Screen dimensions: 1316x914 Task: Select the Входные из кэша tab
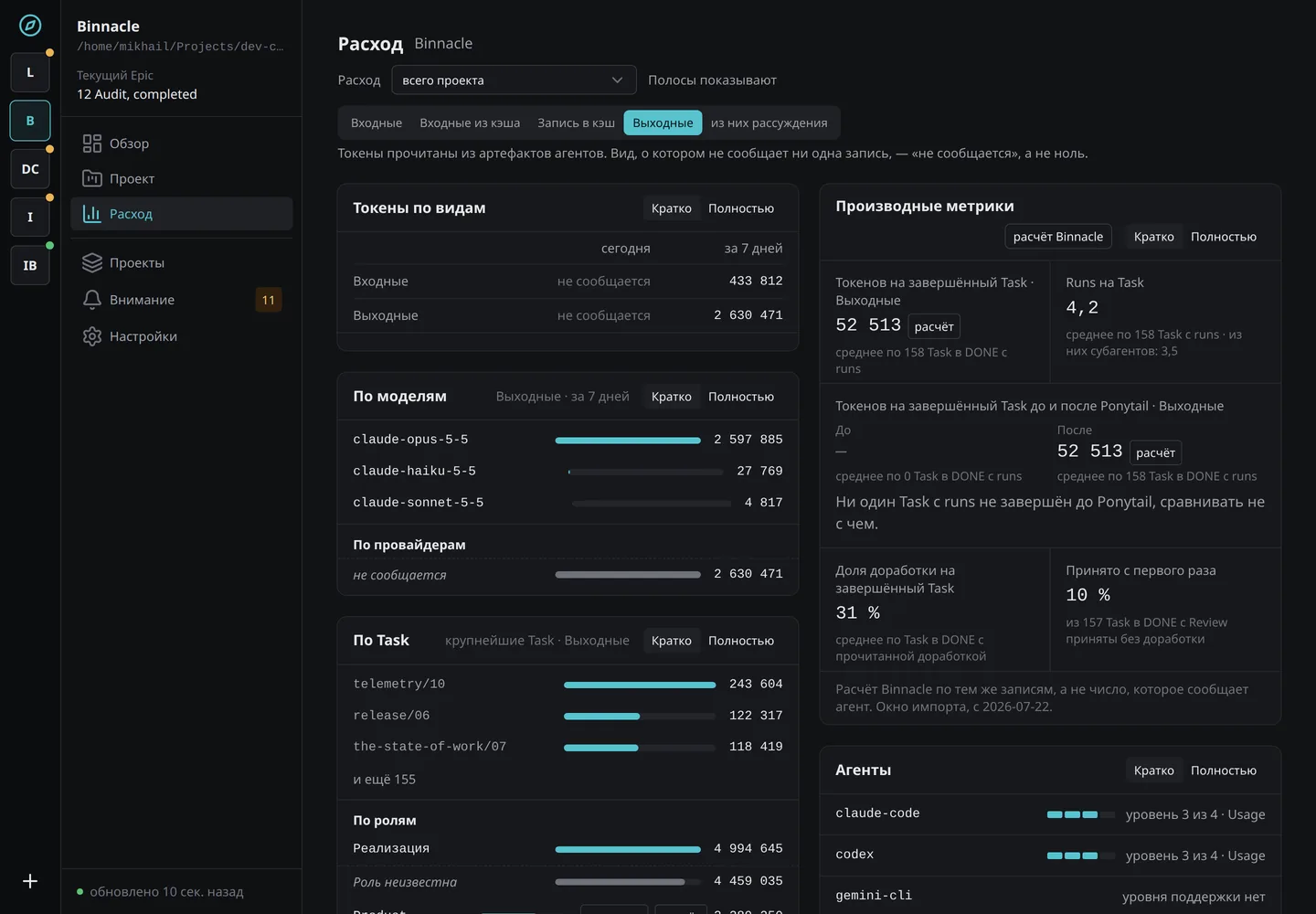[470, 123]
